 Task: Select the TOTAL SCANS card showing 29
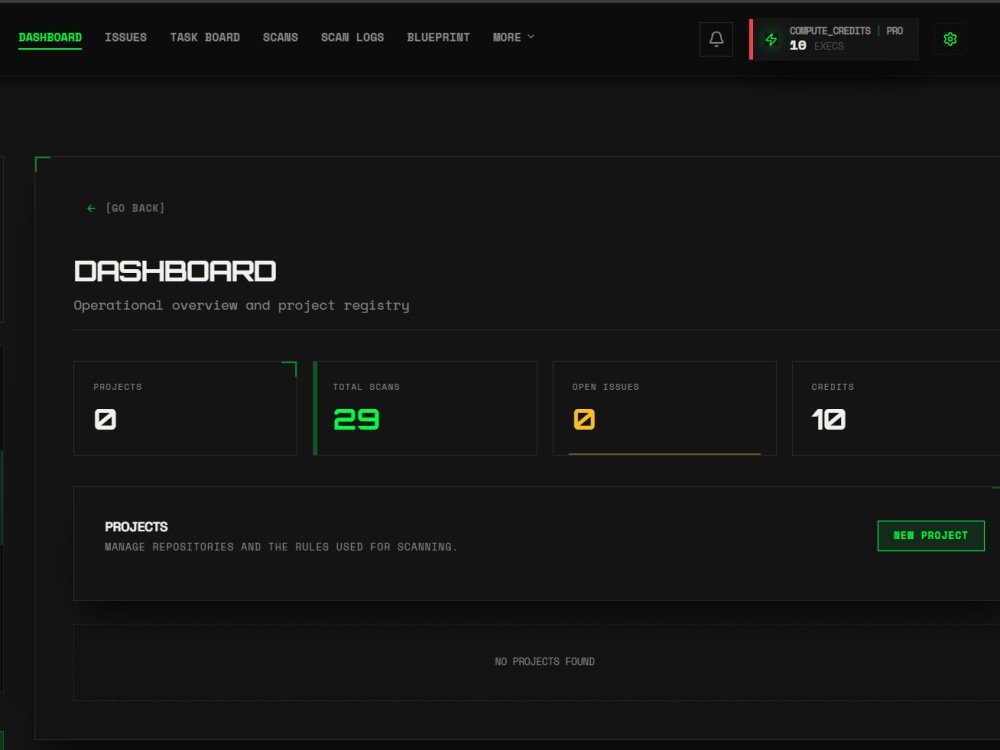[x=425, y=408]
